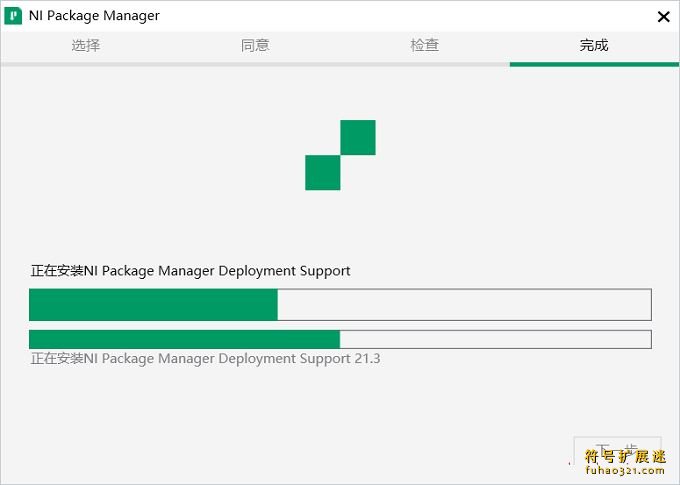Click green filled part of the lower progress bar
Viewport: 680px width, 485px height.
[x=184, y=339]
